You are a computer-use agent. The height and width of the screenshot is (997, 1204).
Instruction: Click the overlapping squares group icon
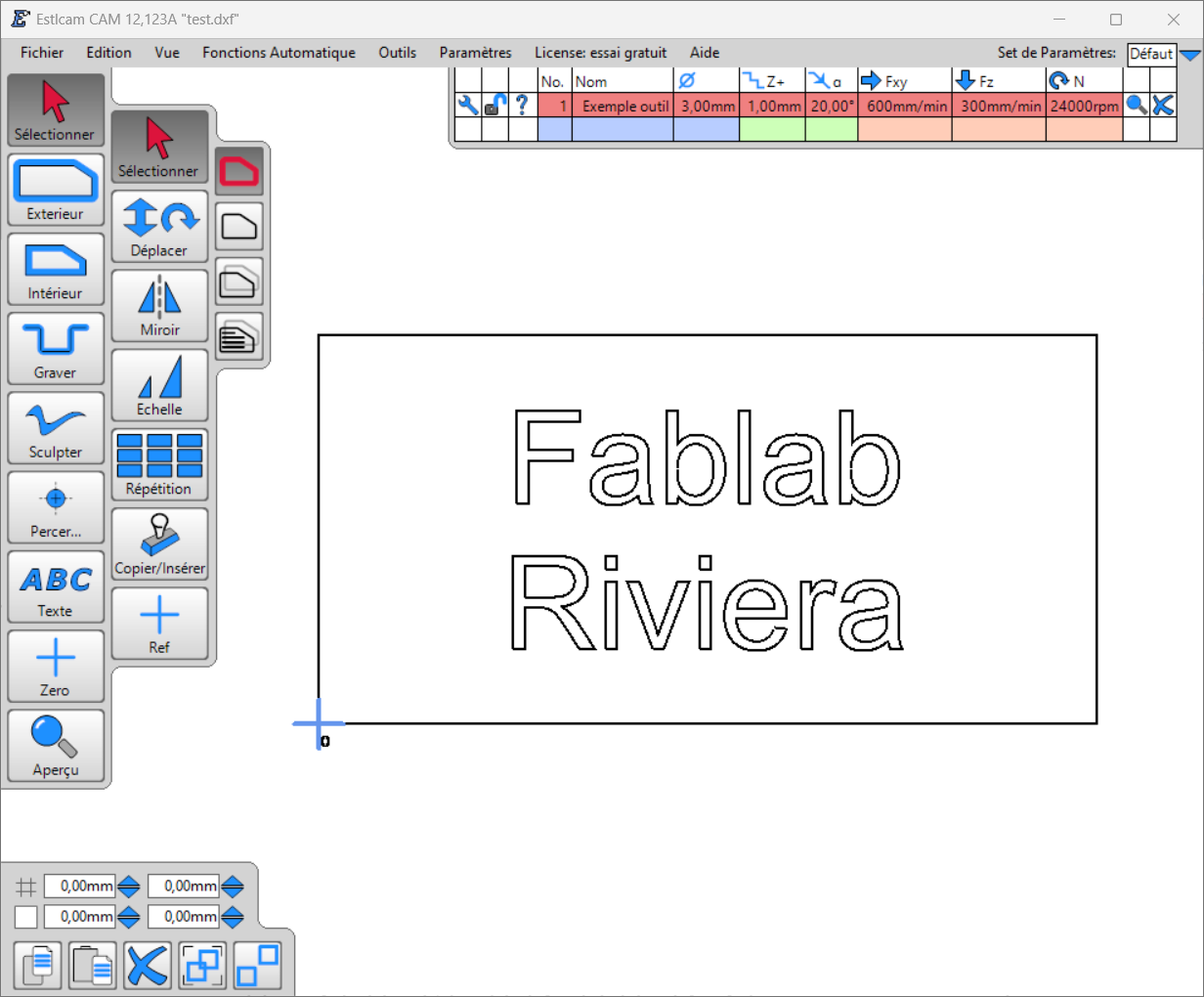tap(202, 966)
